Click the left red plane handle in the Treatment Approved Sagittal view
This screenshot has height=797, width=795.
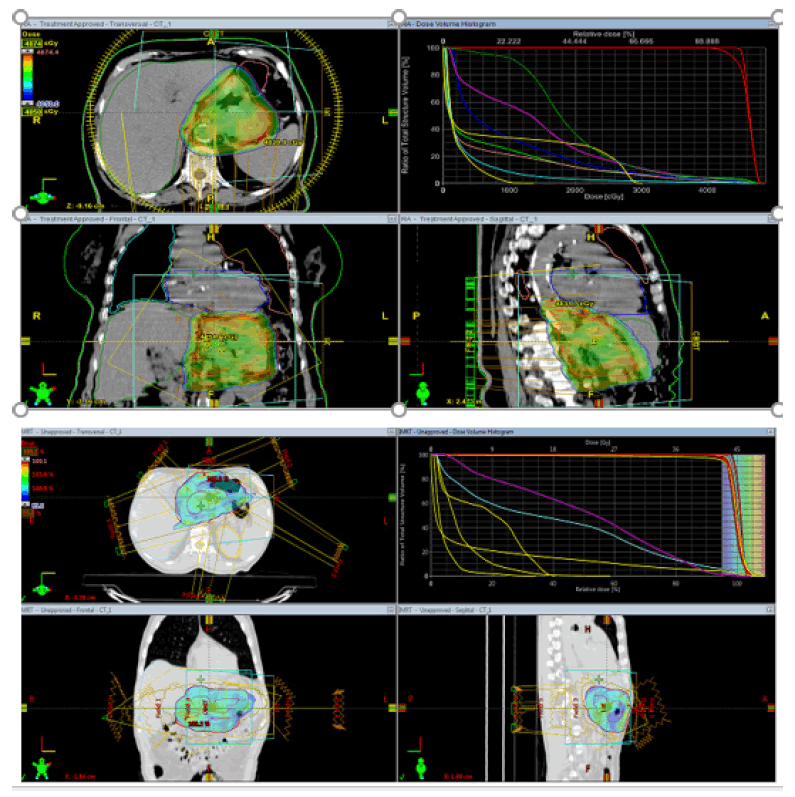[x=405, y=341]
